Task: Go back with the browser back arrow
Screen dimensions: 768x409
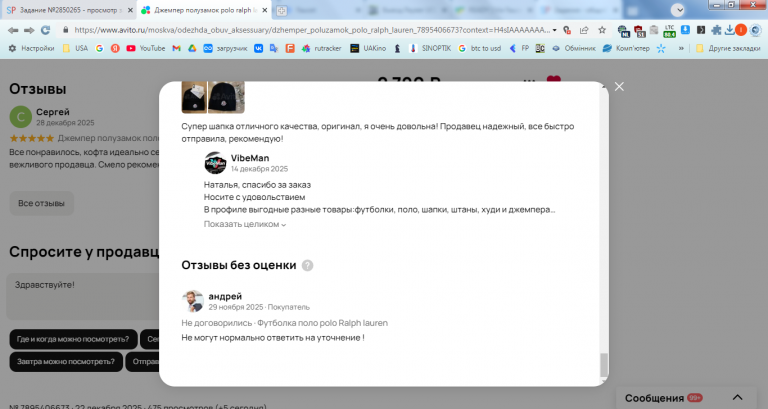Action: [13, 30]
